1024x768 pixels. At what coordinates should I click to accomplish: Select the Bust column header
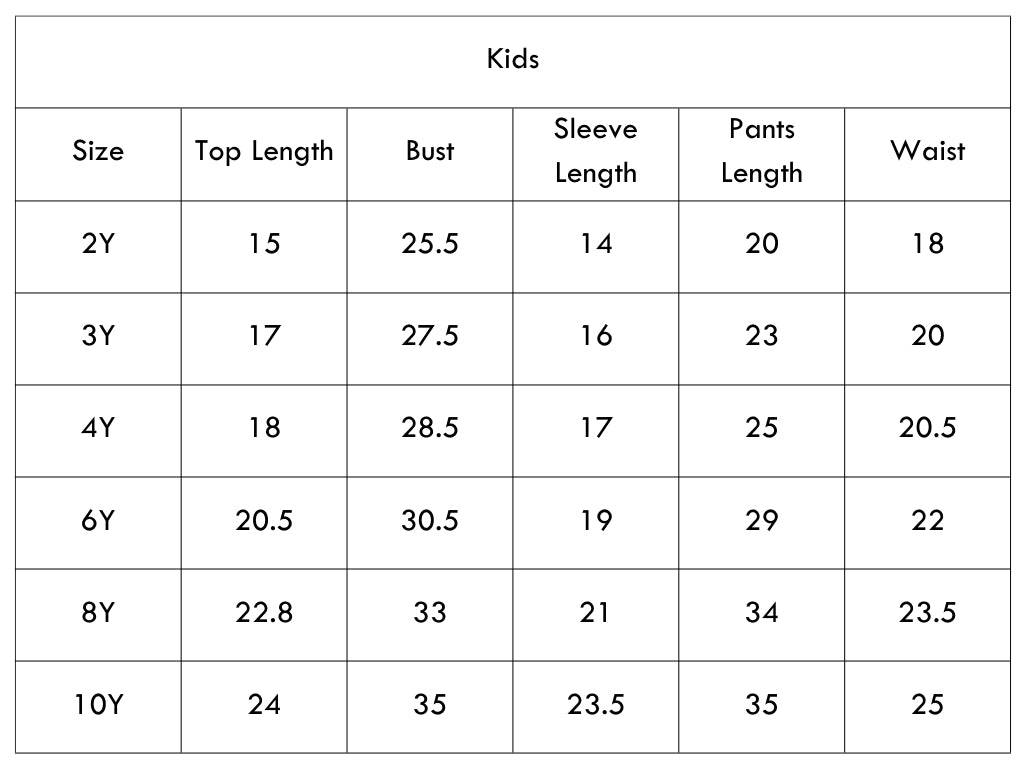click(430, 151)
